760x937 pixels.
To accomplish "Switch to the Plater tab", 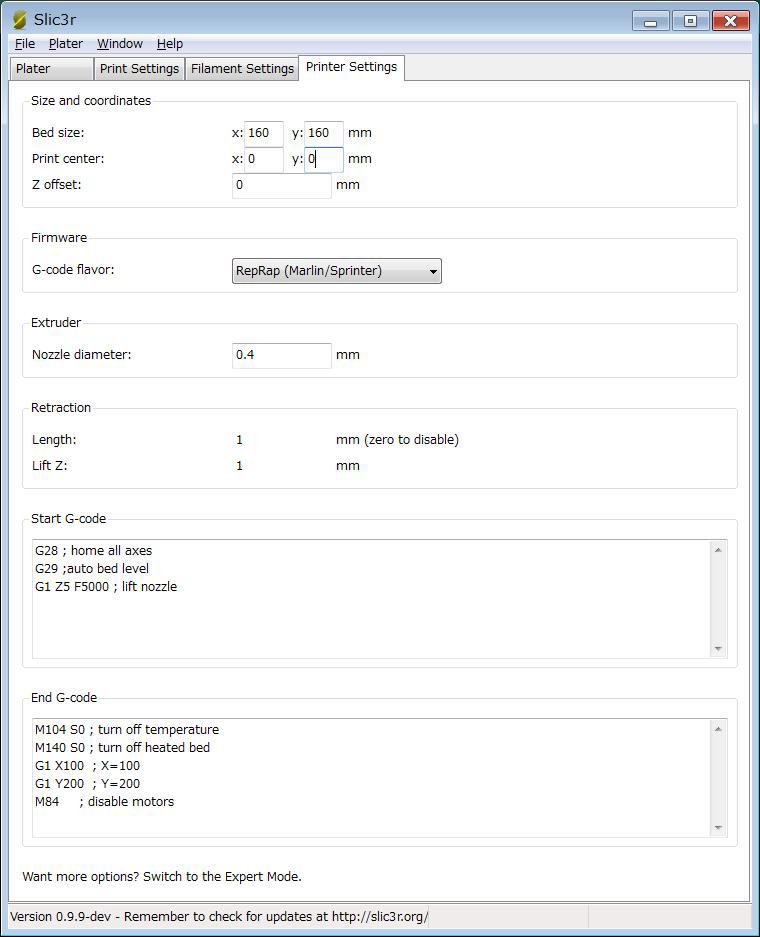I will pyautogui.click(x=51, y=69).
